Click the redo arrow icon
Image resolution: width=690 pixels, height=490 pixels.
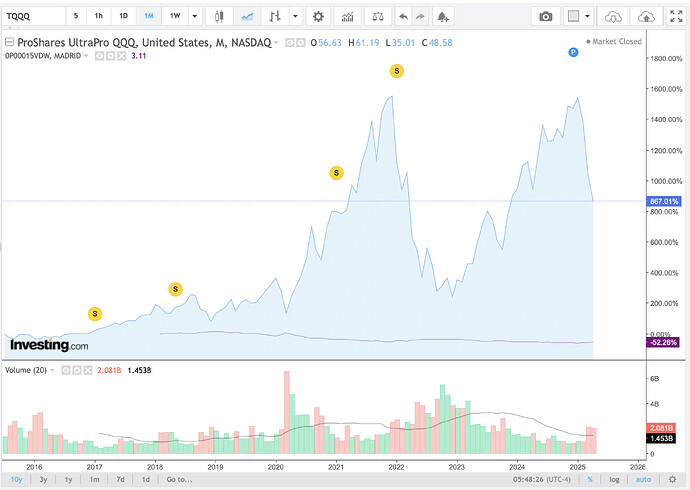coord(420,17)
